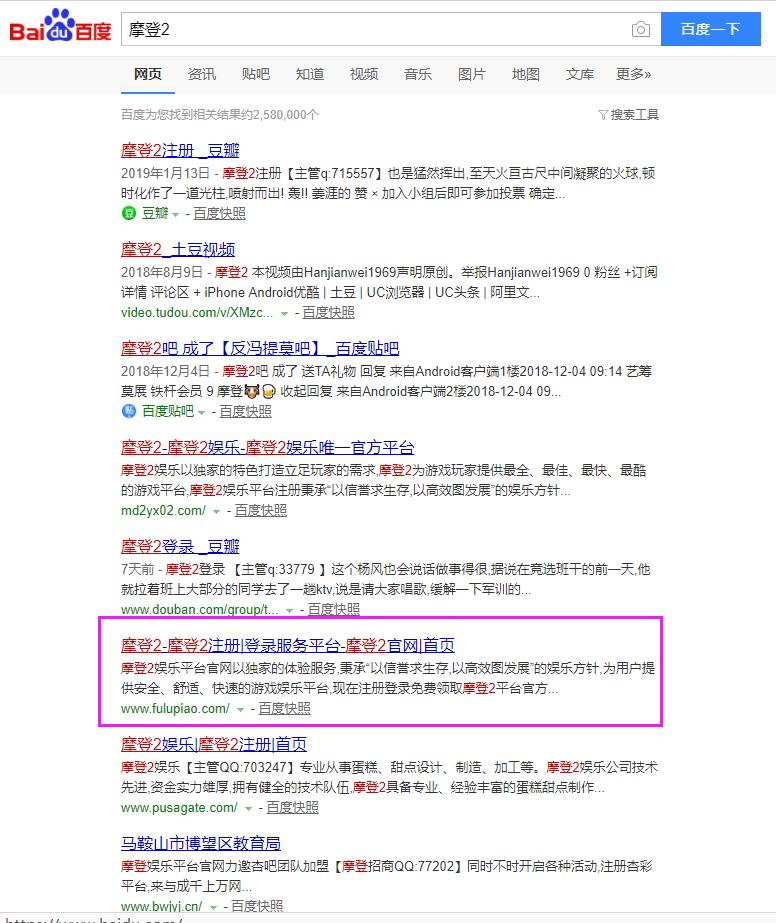Click the 百度贴吧 source label
776x923 pixels.
click(168, 411)
